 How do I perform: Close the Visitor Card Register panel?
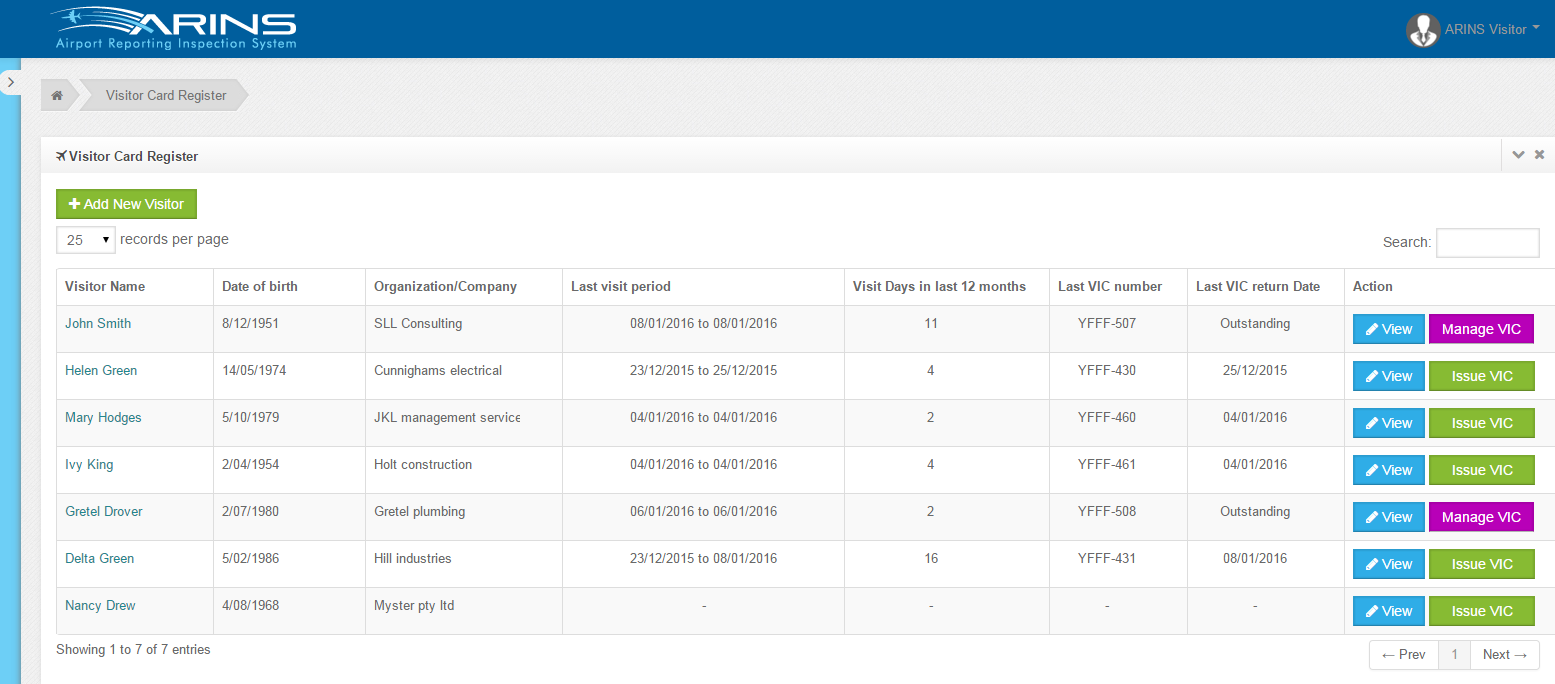(1540, 155)
